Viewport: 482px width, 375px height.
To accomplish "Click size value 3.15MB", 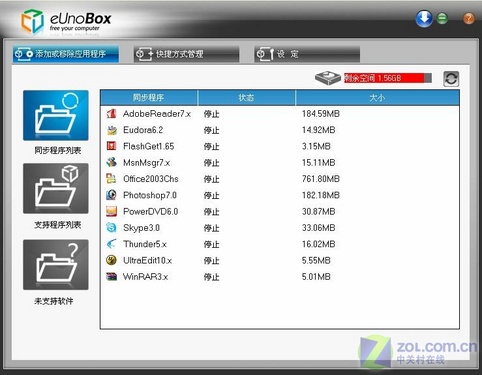I will pyautogui.click(x=316, y=146).
